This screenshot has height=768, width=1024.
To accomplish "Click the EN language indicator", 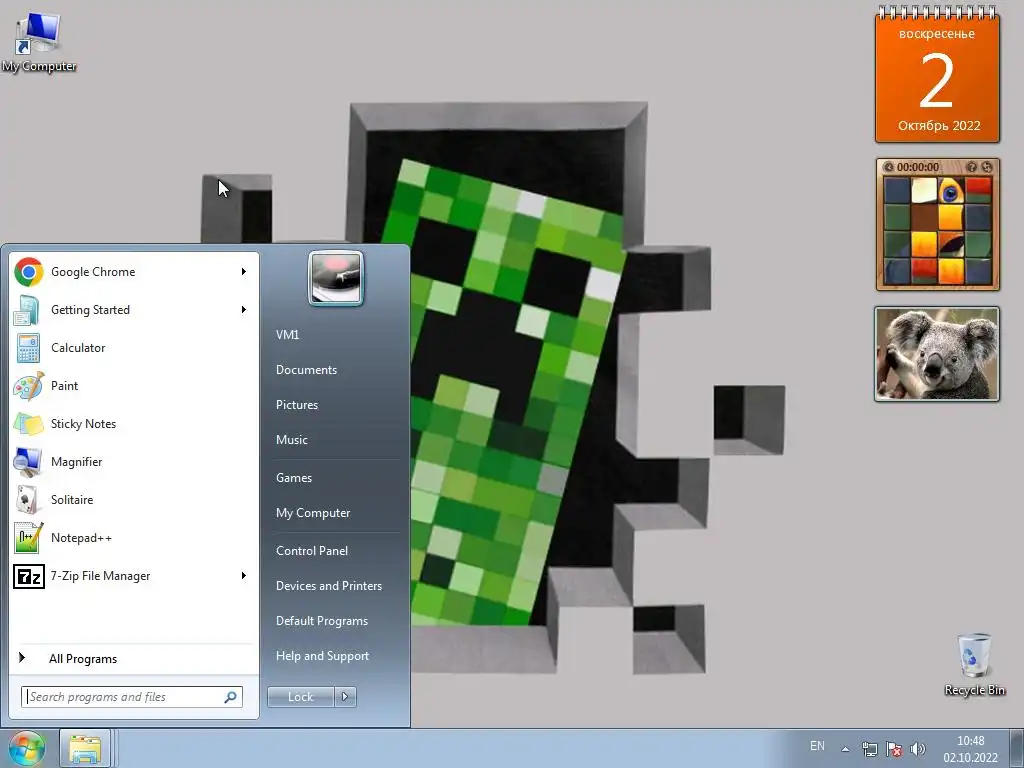I will (817, 746).
